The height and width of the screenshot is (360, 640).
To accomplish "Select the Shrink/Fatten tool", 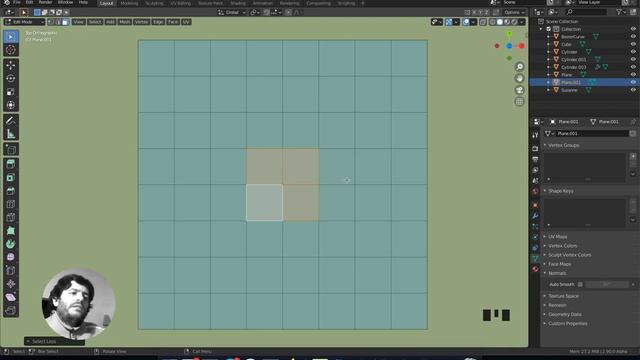I will point(11,284).
